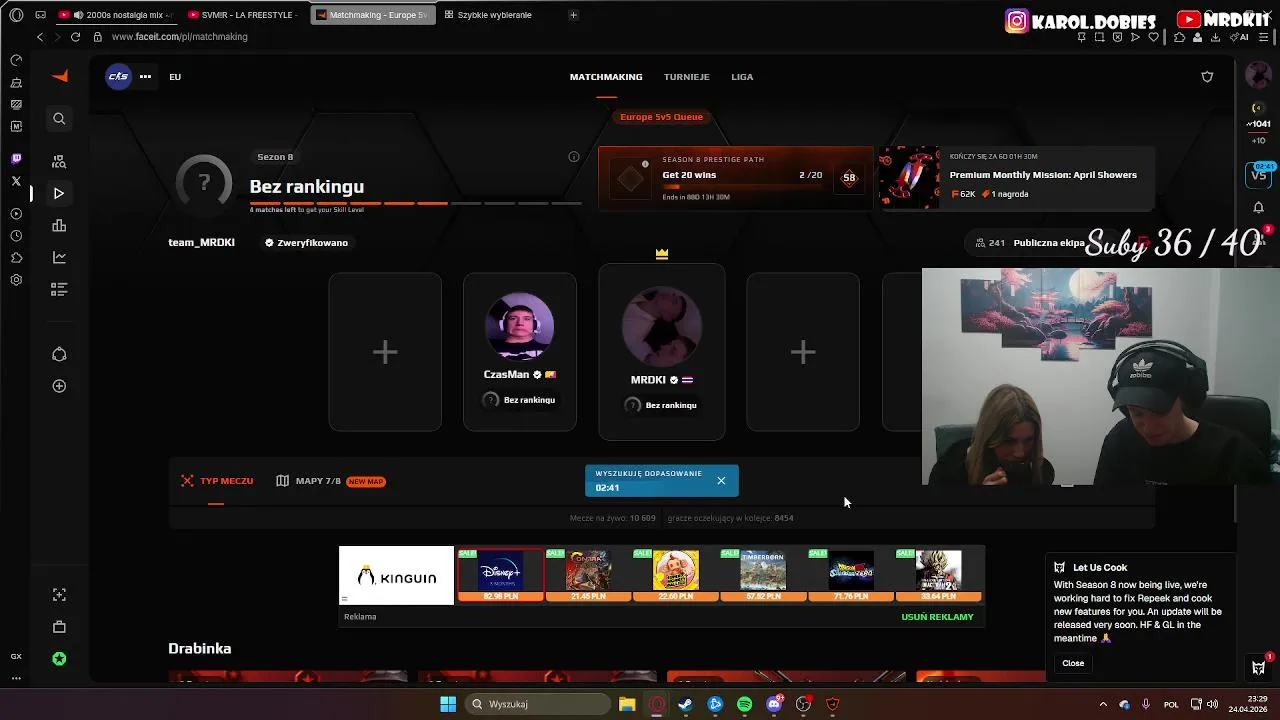Open the Kinguin ad logo
The image size is (1280, 720).
(396, 576)
